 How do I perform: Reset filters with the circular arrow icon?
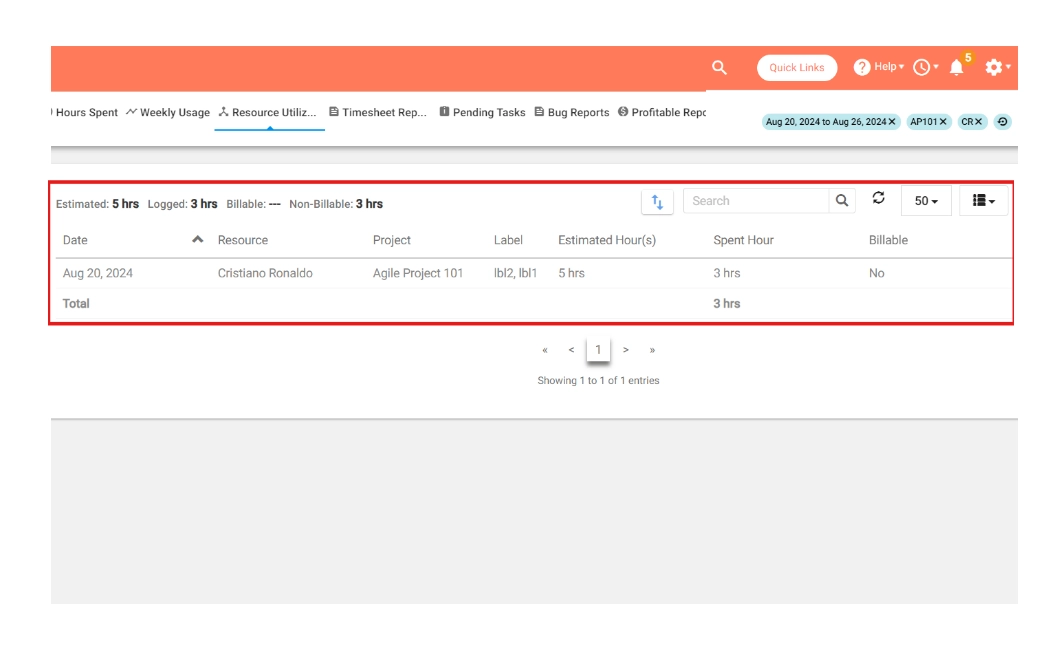pyautogui.click(x=1002, y=122)
